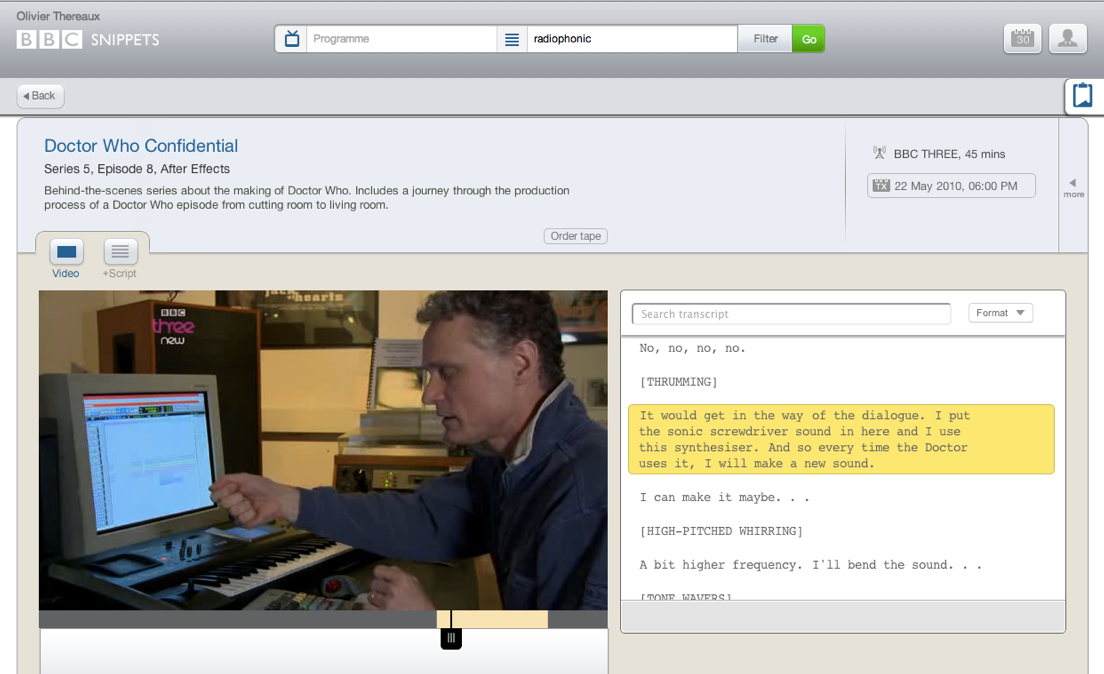
Task: Click the Filter button
Action: click(765, 39)
